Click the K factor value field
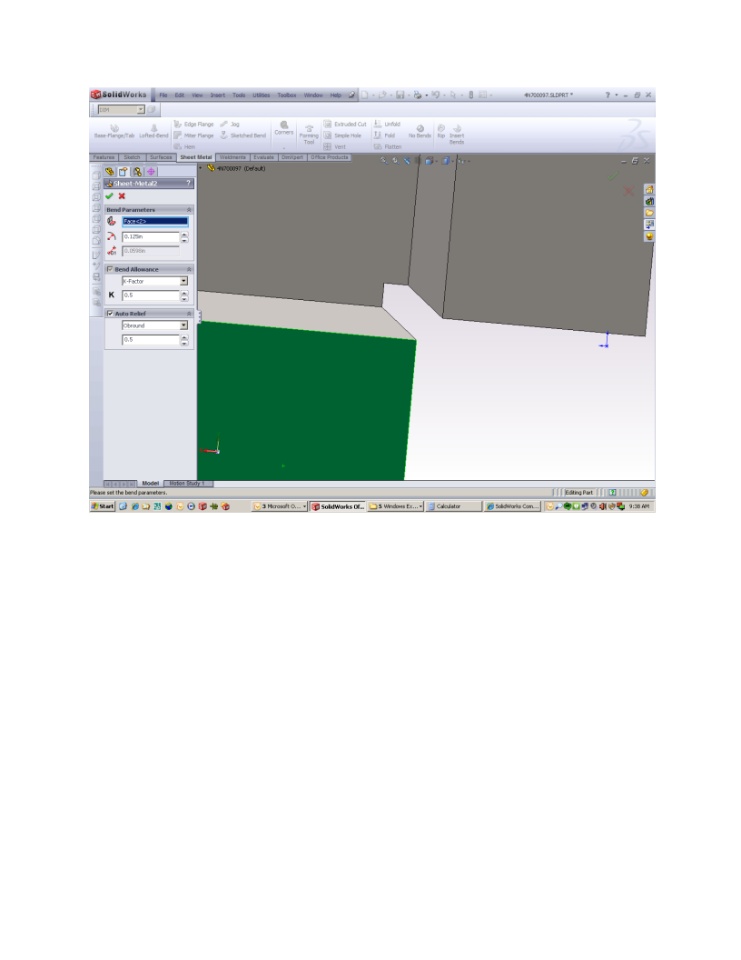Image resolution: width=741 pixels, height=960 pixels. tap(151, 295)
